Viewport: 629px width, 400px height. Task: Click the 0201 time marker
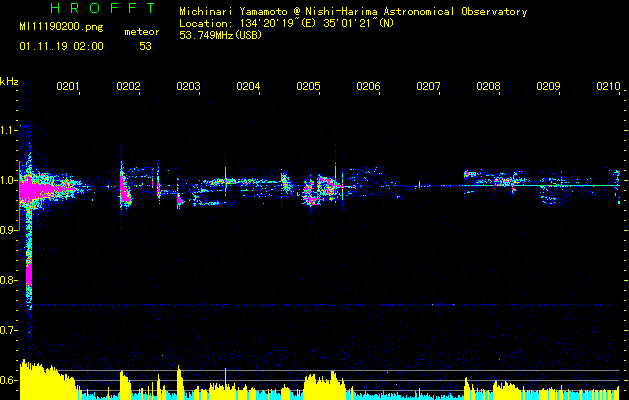[68, 86]
